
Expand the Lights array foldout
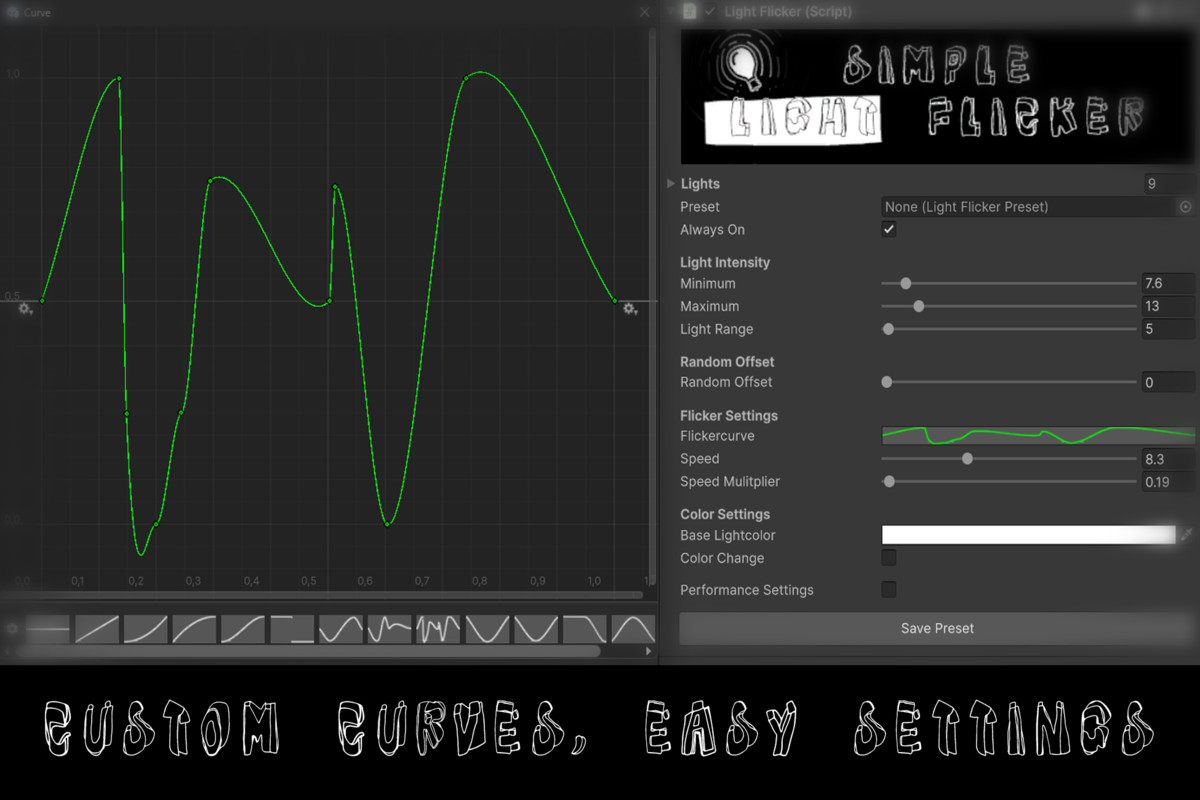click(x=670, y=183)
